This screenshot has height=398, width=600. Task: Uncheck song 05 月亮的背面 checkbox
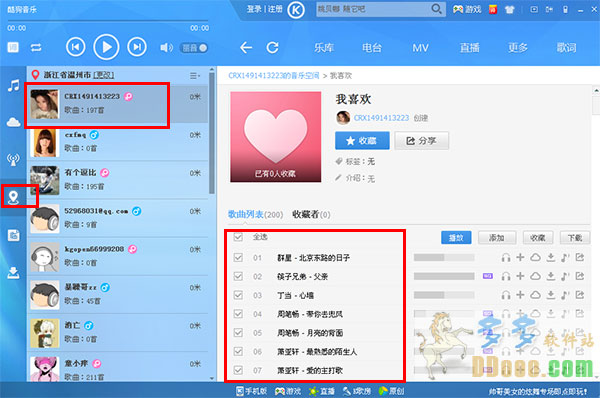click(238, 333)
